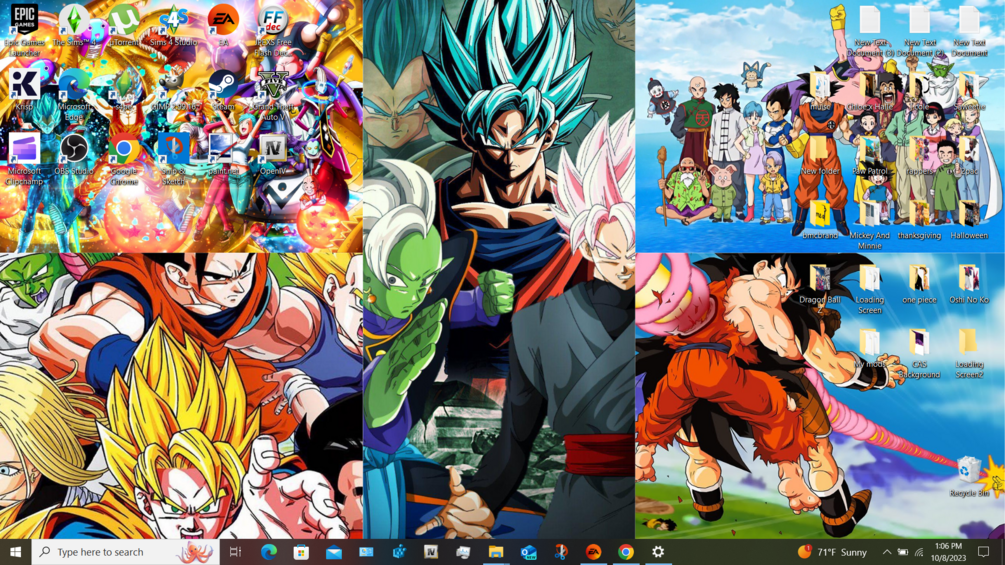
Task: Click the paint.net desktop shortcut
Action: [223, 154]
